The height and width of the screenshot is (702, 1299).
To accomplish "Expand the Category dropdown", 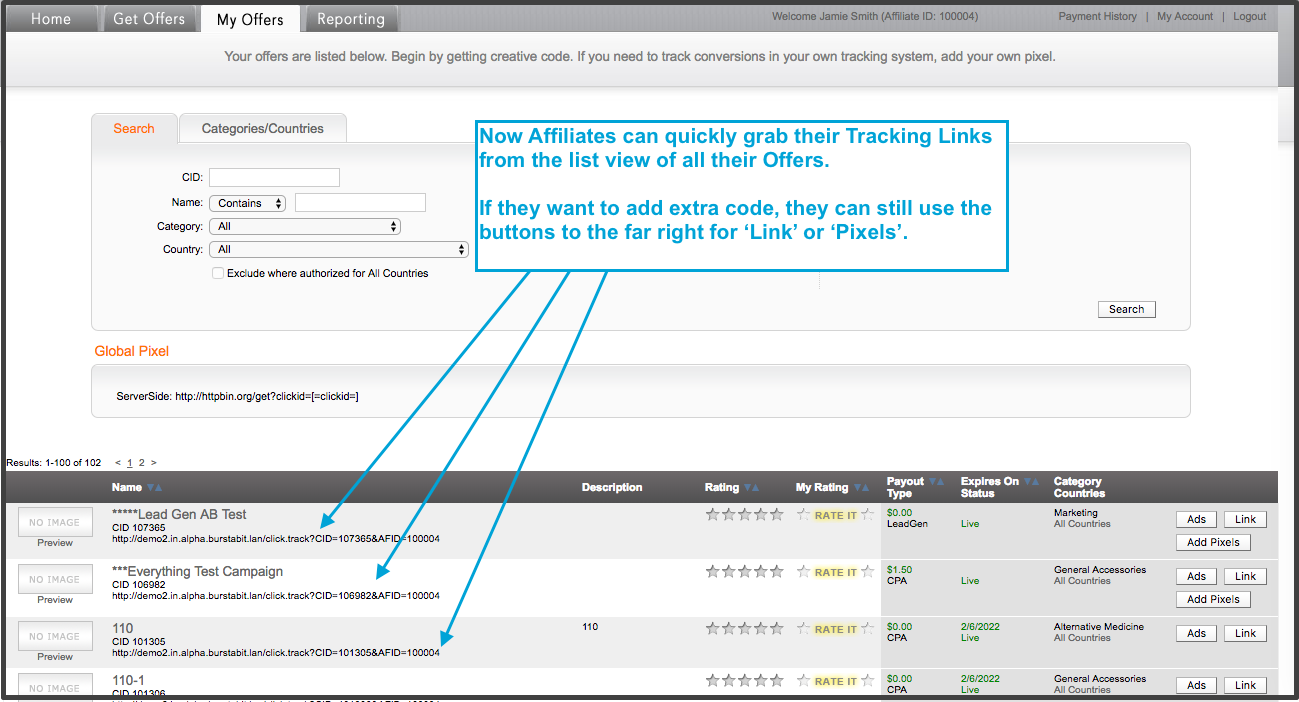I will pyautogui.click(x=305, y=227).
